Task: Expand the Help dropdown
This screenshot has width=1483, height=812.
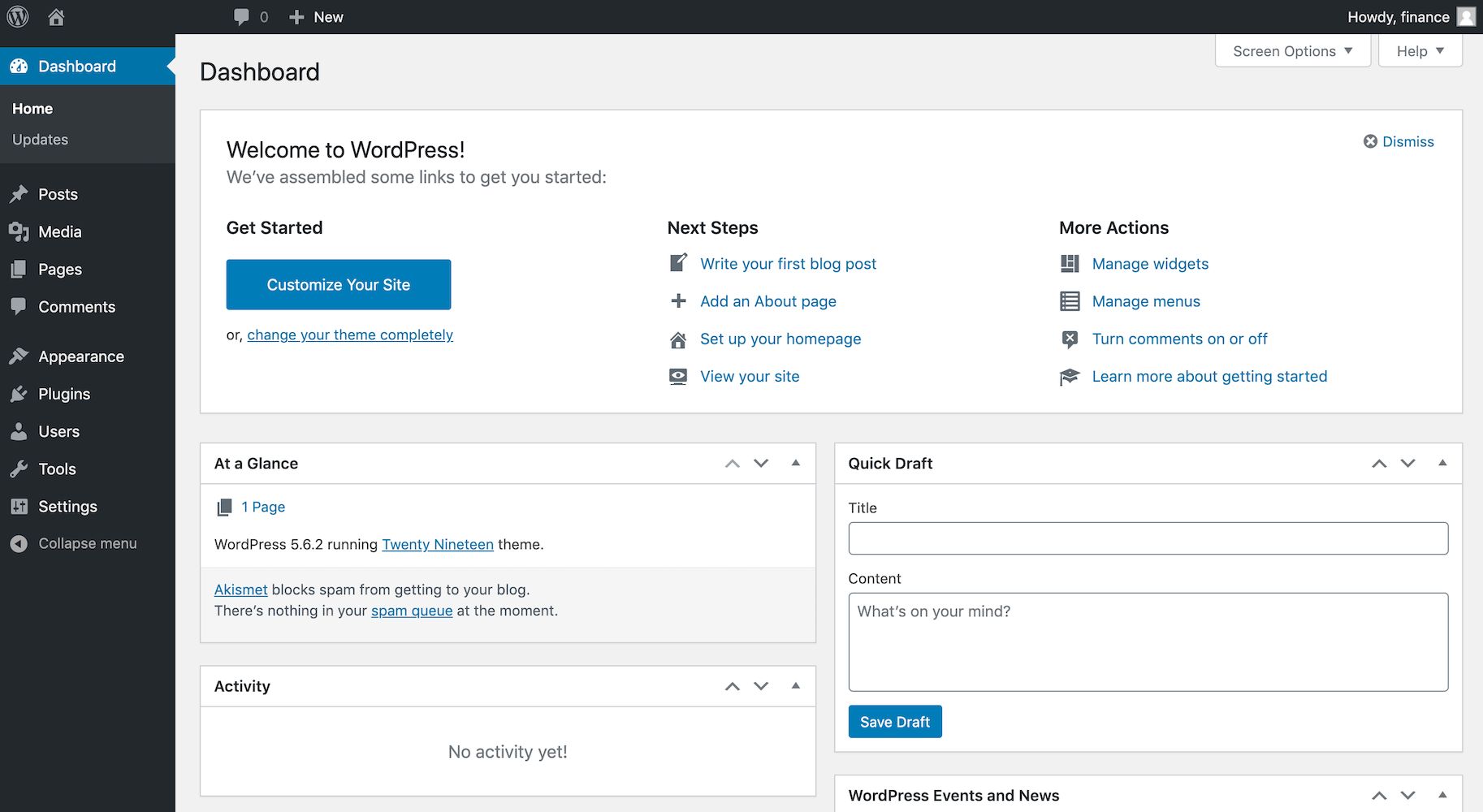Action: [1420, 51]
